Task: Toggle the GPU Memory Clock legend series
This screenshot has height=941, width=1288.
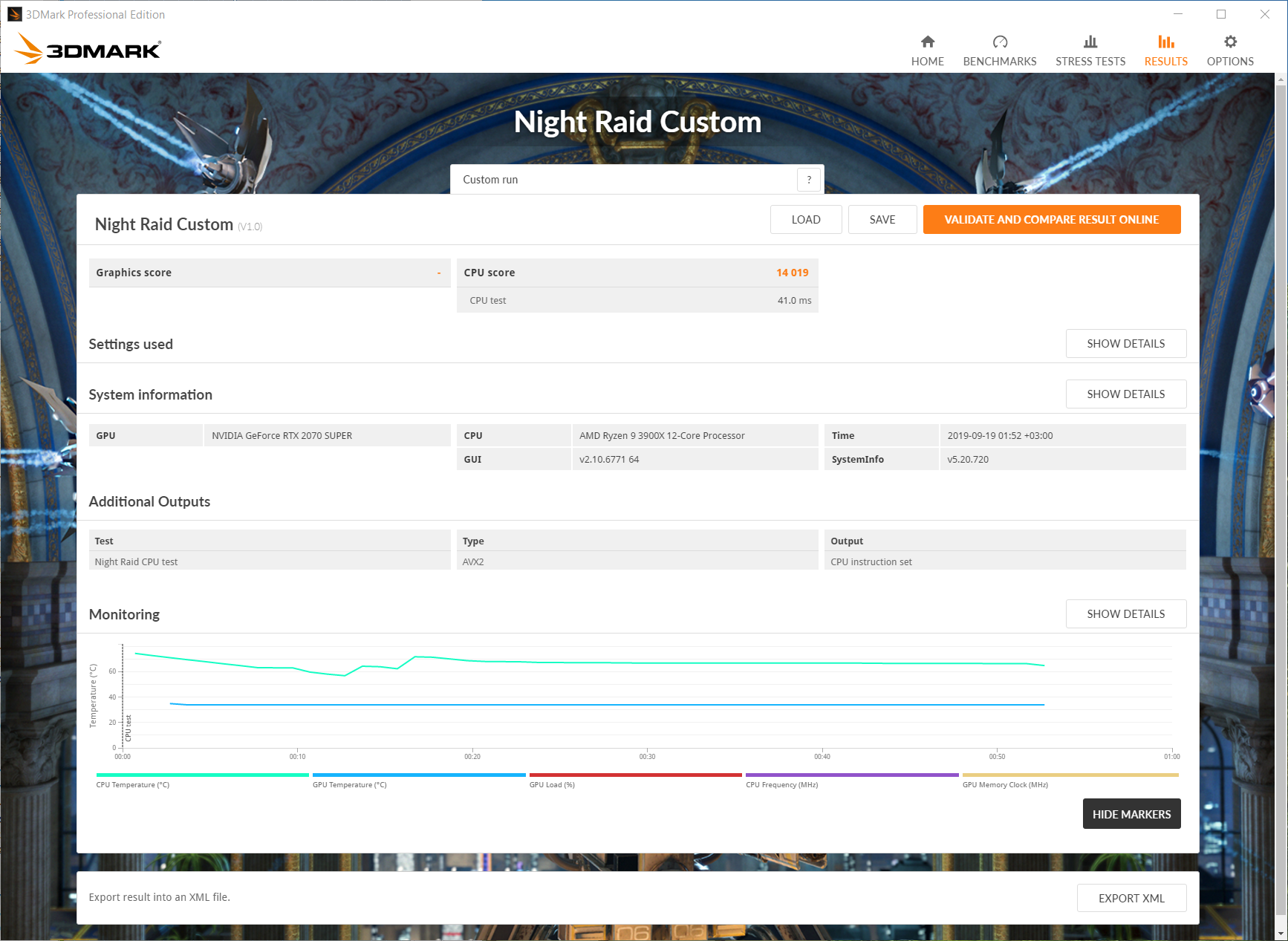Action: coord(1070,780)
